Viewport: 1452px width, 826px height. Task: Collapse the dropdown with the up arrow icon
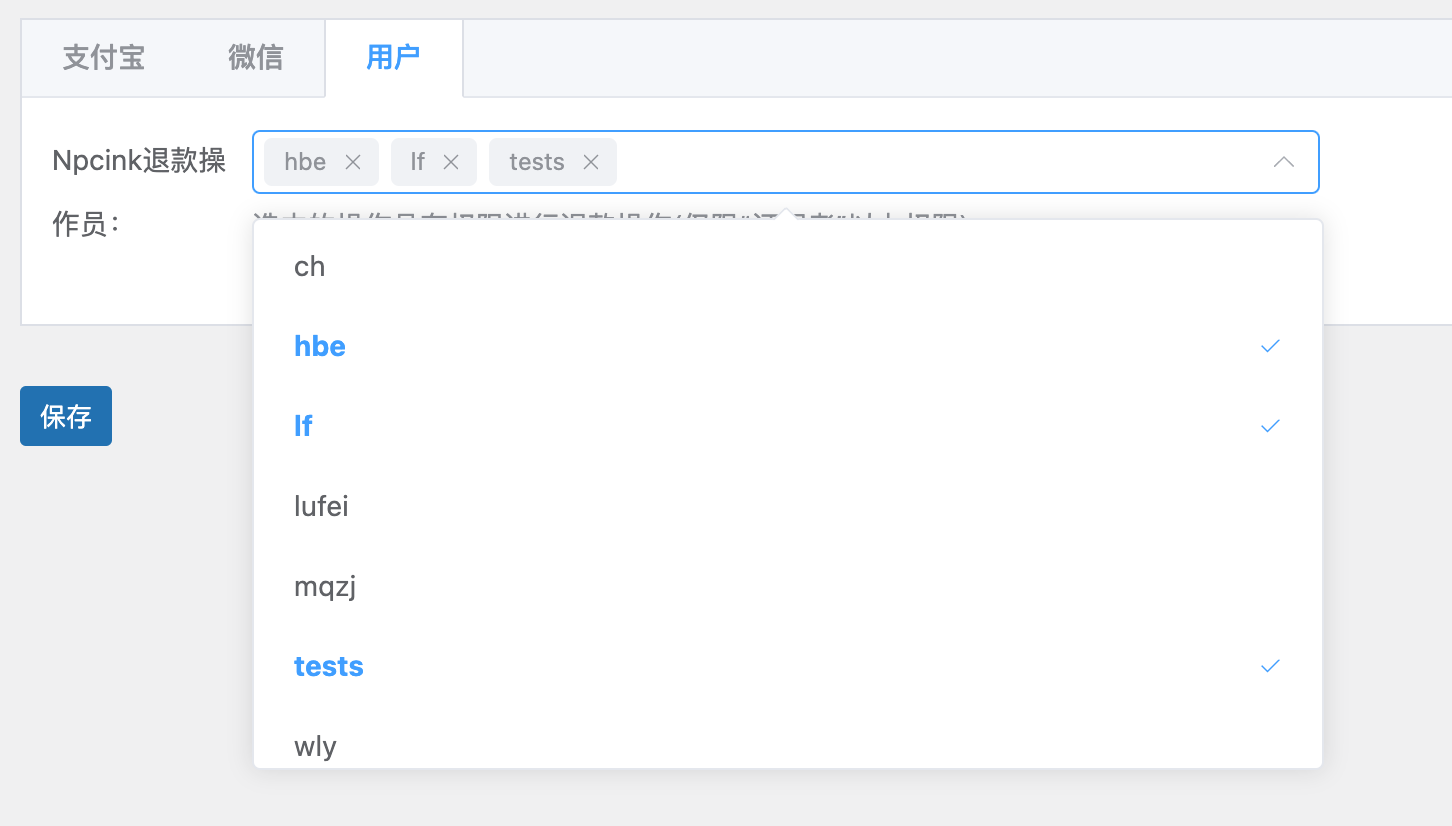(1284, 162)
